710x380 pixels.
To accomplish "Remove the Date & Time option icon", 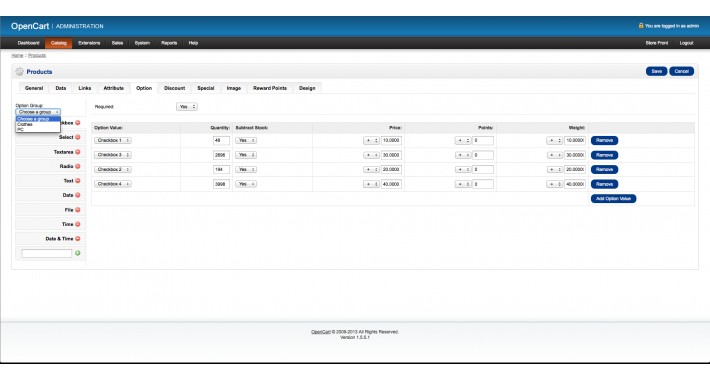I will click(77, 239).
